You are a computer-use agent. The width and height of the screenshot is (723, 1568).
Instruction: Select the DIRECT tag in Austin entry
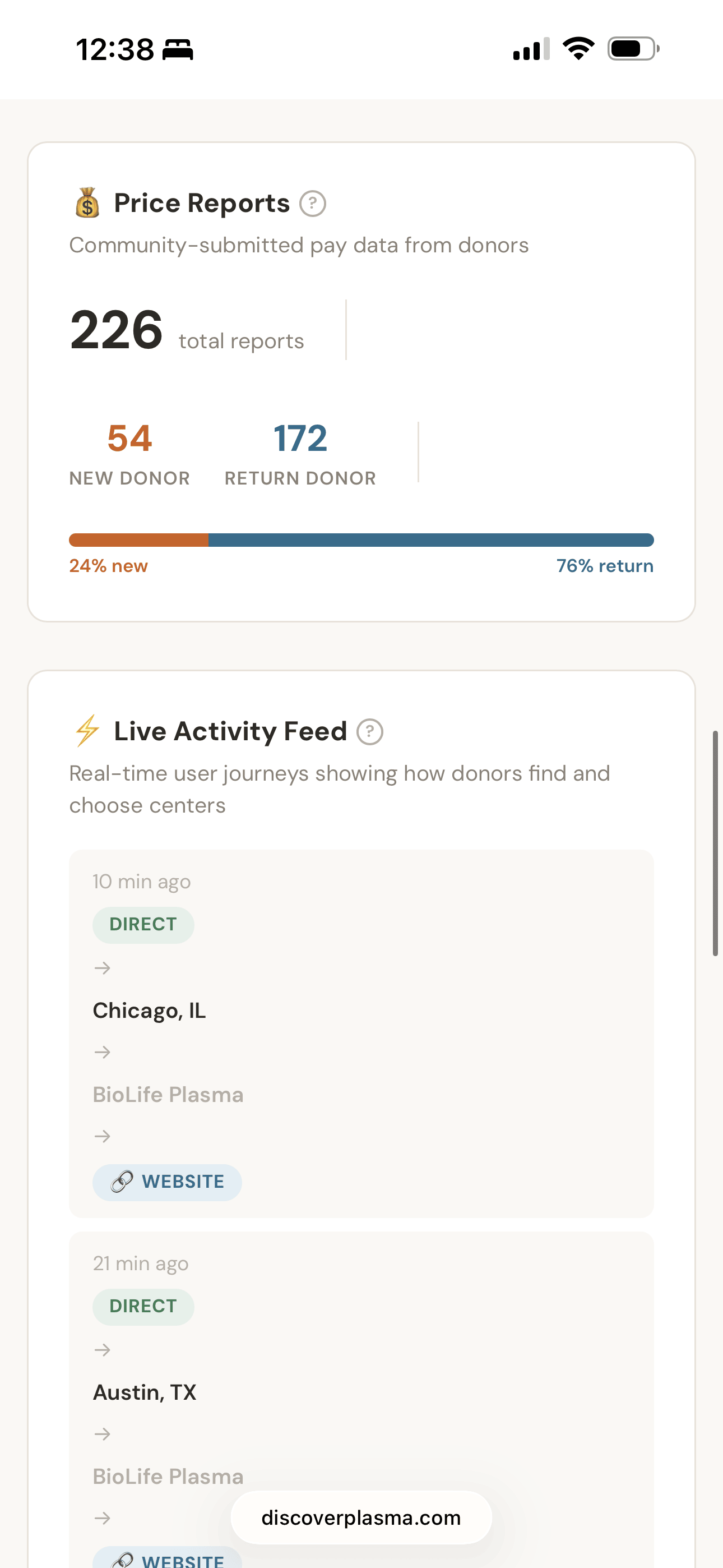click(143, 1306)
